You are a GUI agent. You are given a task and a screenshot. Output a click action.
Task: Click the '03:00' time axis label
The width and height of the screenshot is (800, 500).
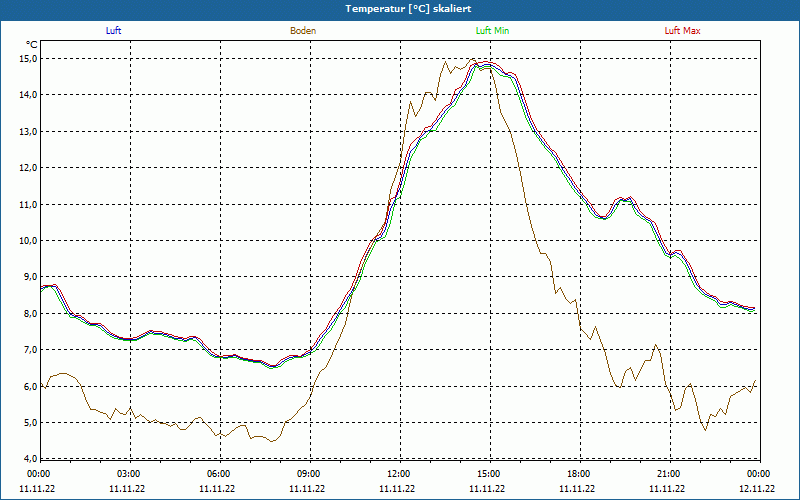128,474
